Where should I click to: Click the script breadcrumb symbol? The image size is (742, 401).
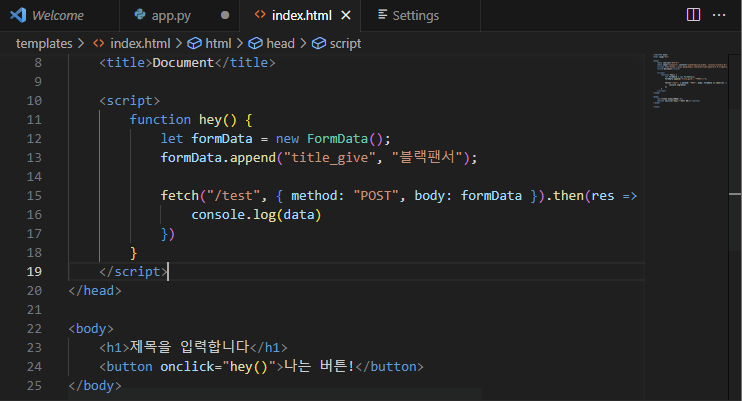point(345,44)
